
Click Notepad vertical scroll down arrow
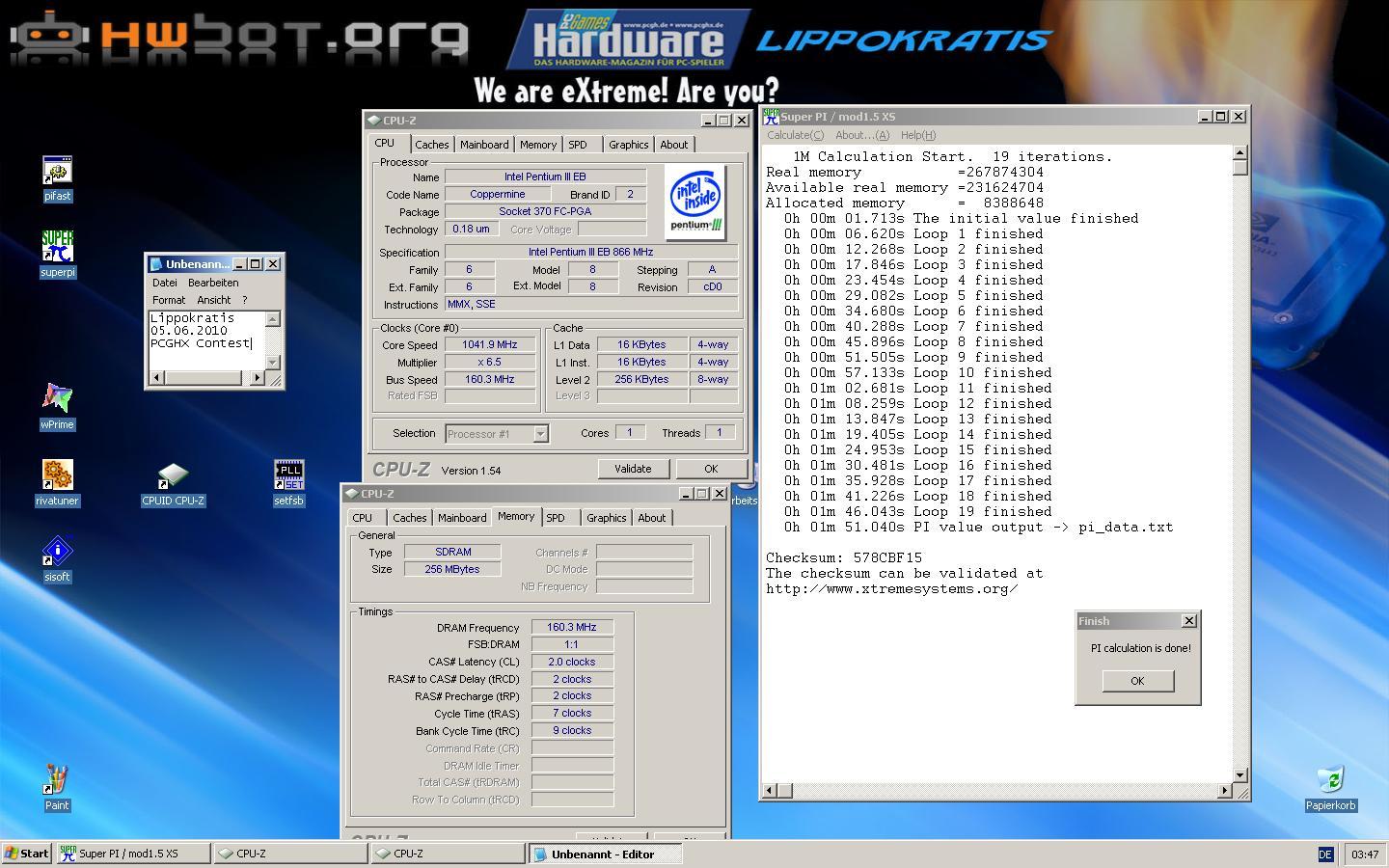[273, 363]
